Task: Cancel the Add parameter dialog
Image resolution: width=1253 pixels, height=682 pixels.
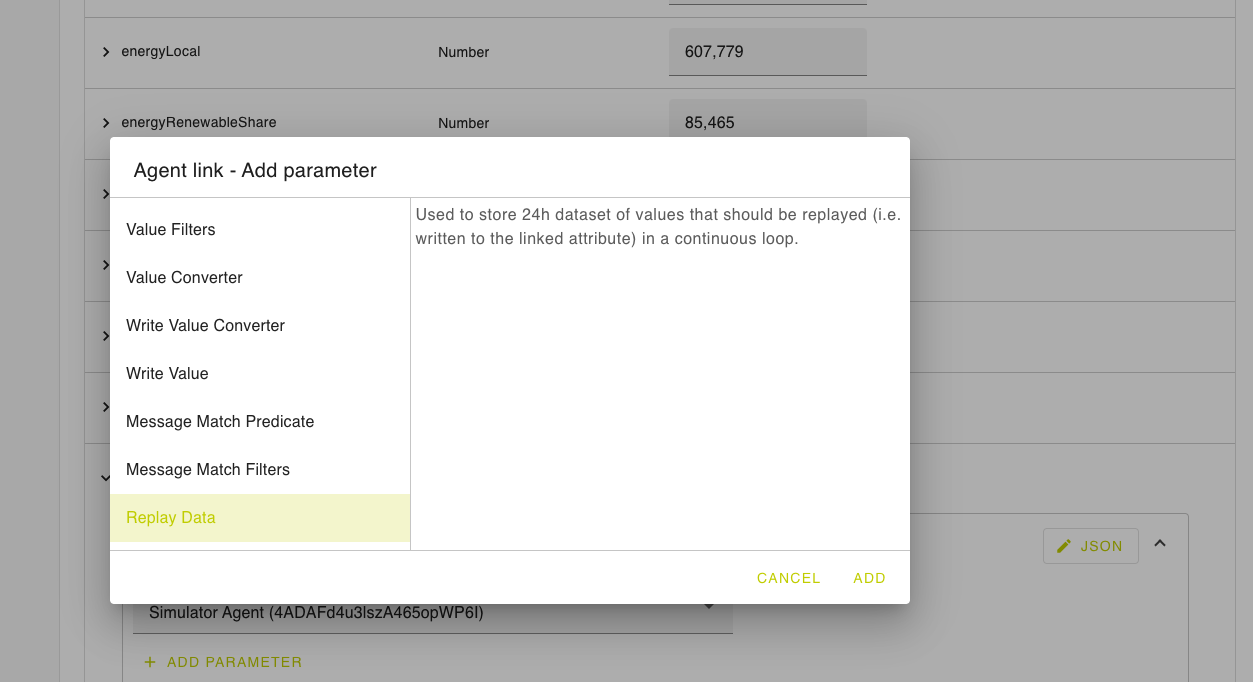Action: 788,578
